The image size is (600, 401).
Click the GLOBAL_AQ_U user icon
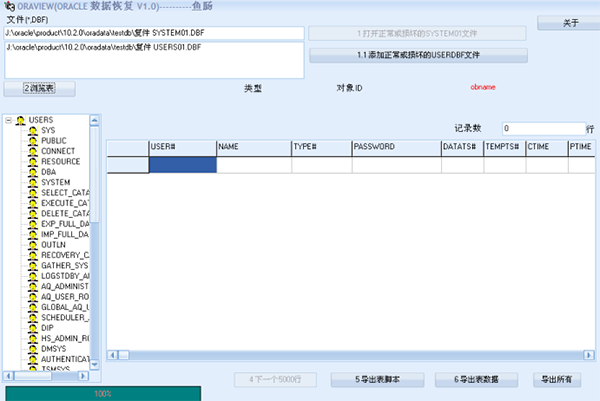pyautogui.click(x=33, y=307)
